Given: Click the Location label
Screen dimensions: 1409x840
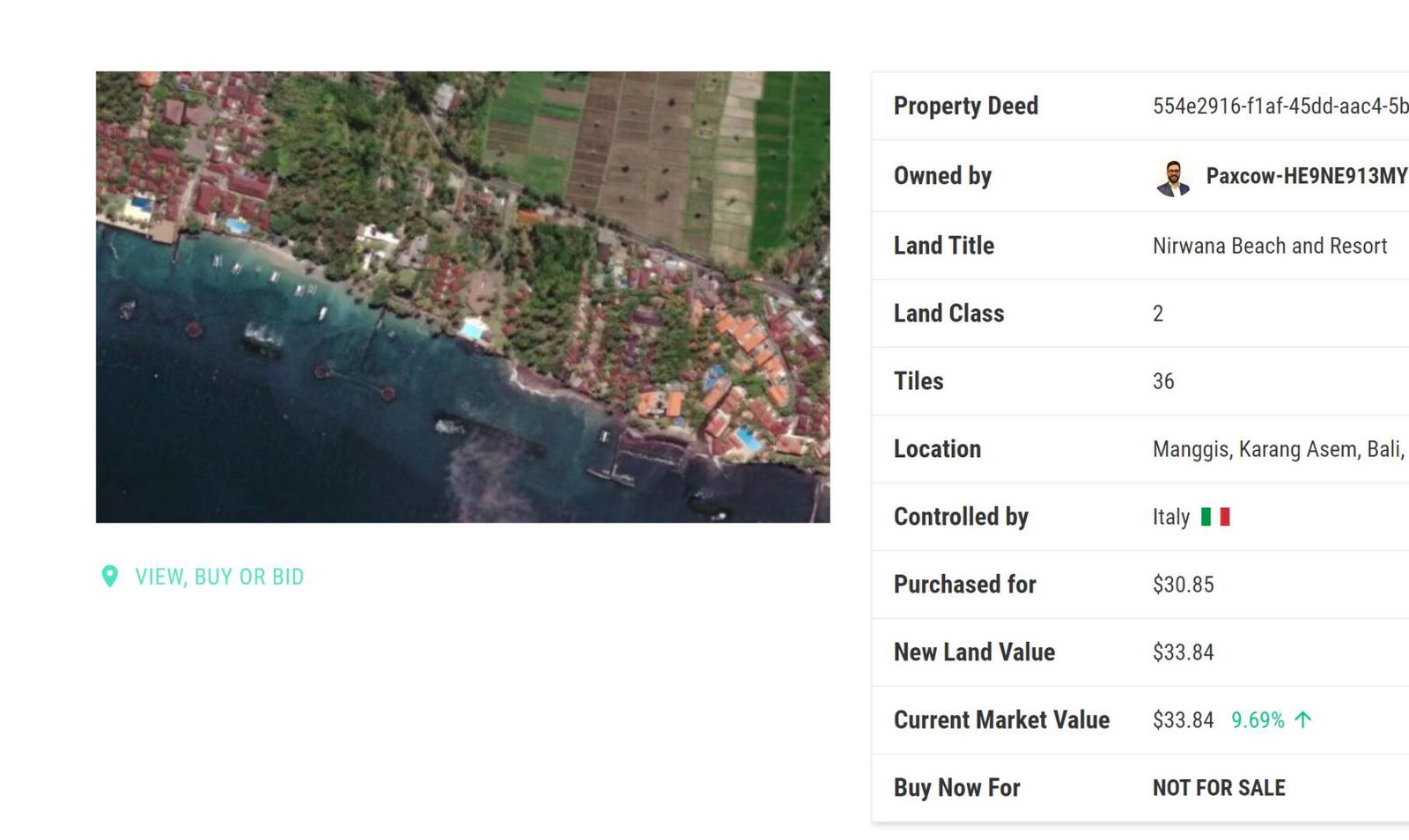Looking at the screenshot, I should [937, 449].
